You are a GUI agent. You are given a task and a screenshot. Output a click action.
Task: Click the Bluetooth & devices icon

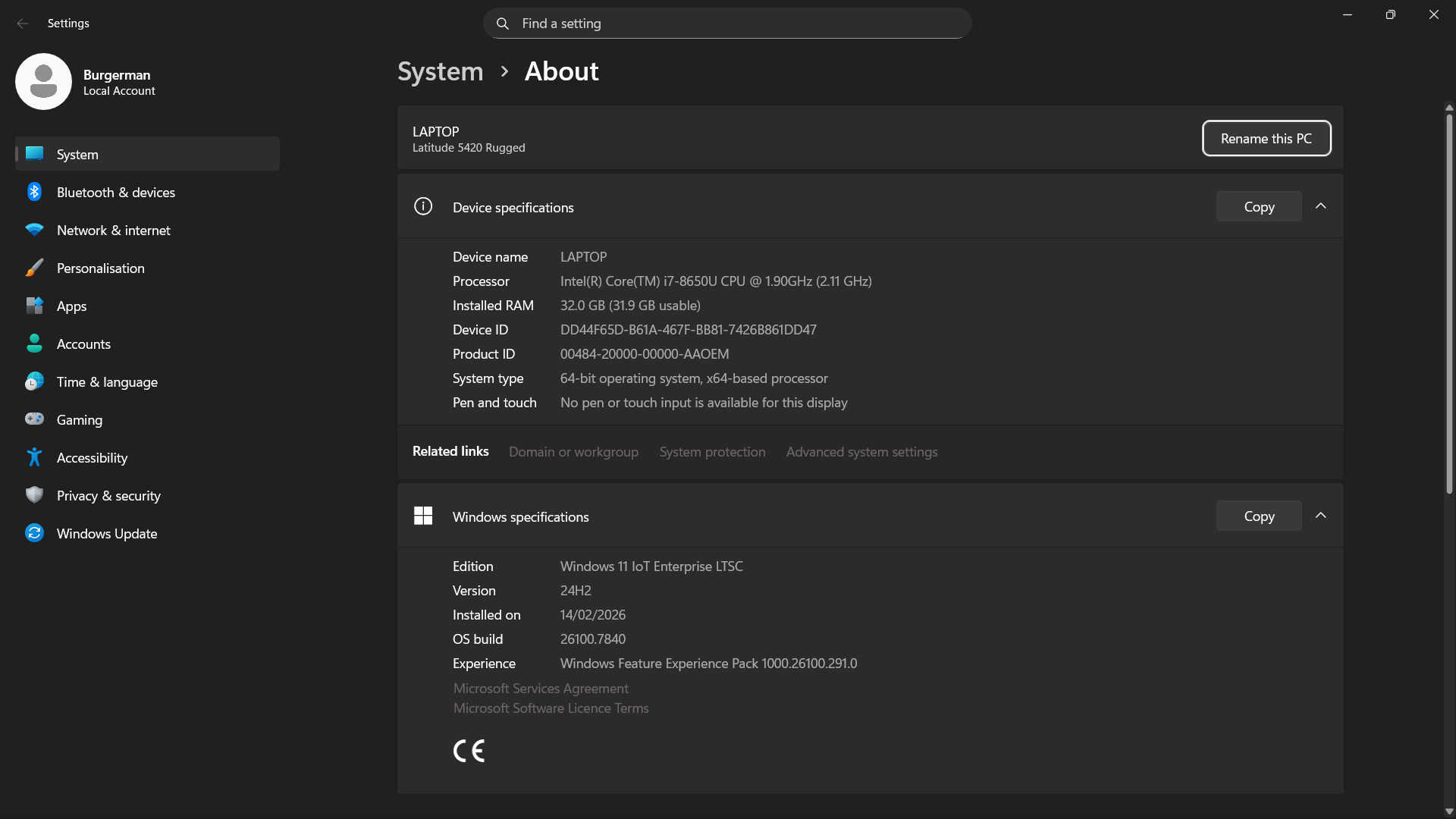(34, 192)
